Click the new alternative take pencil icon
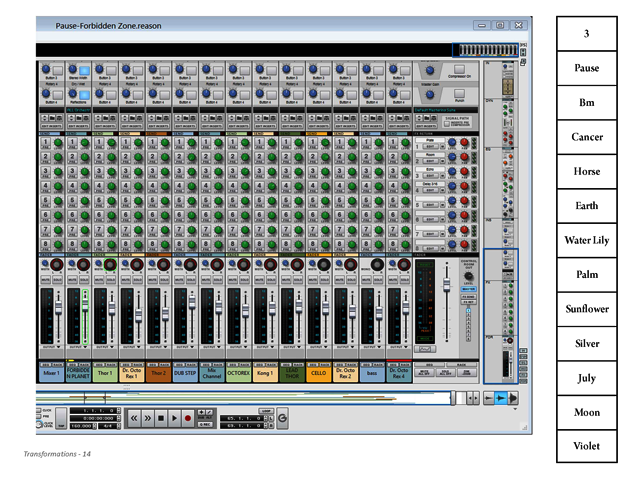Viewport: 640px width, 480px height. click(209, 413)
